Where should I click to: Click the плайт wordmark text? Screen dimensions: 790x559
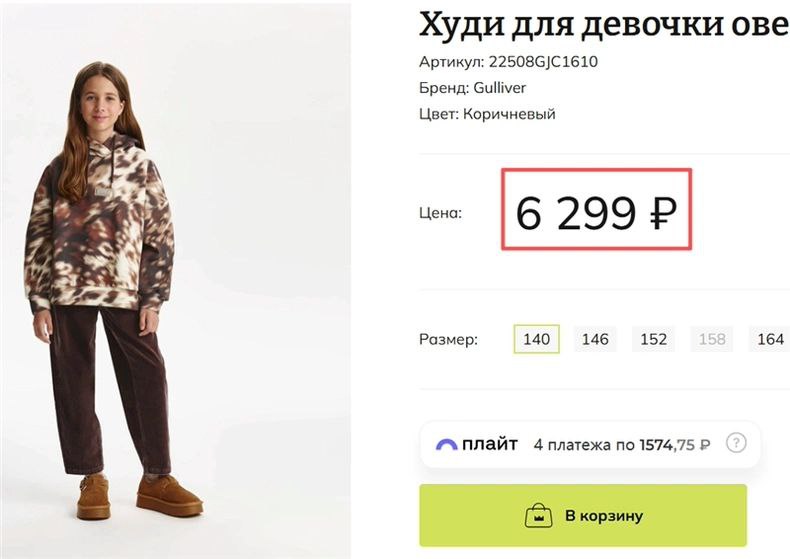(x=490, y=444)
